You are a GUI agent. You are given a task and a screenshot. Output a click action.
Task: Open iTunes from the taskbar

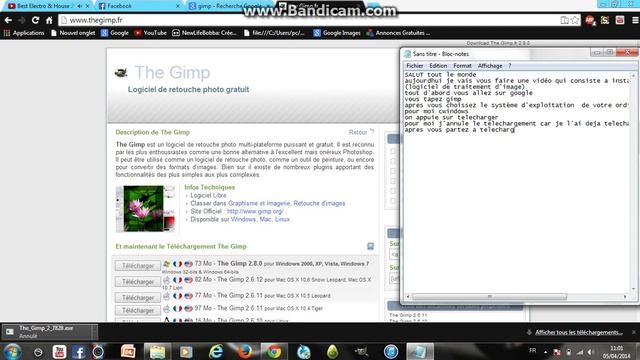(x=391, y=352)
